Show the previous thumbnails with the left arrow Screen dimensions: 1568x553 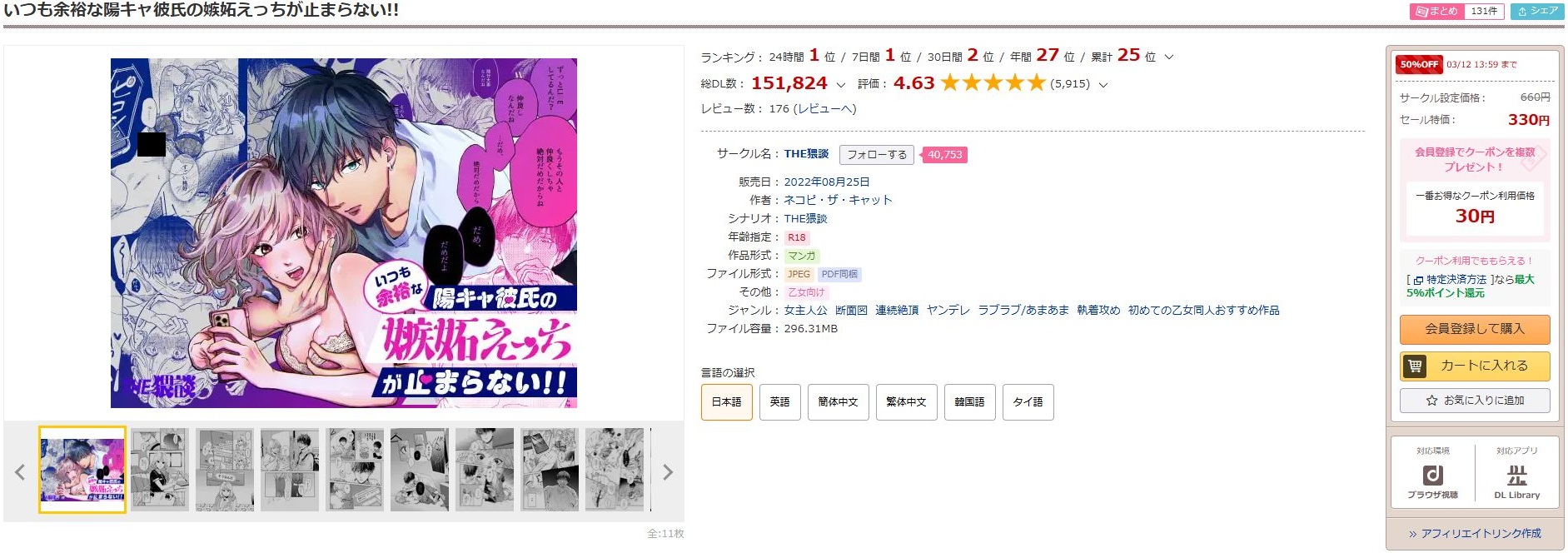[x=20, y=472]
